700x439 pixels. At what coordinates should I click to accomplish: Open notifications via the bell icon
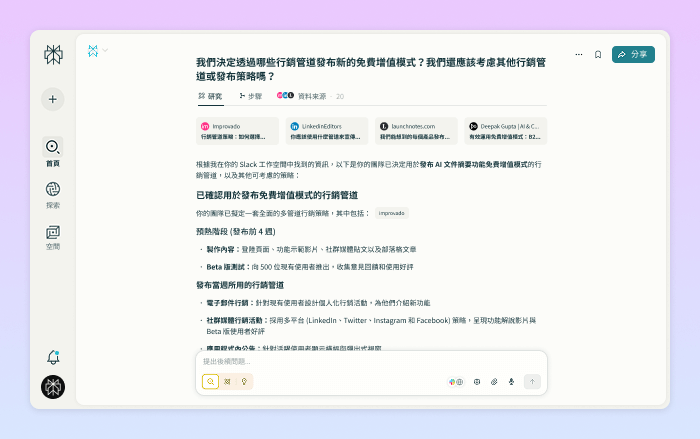click(x=53, y=357)
